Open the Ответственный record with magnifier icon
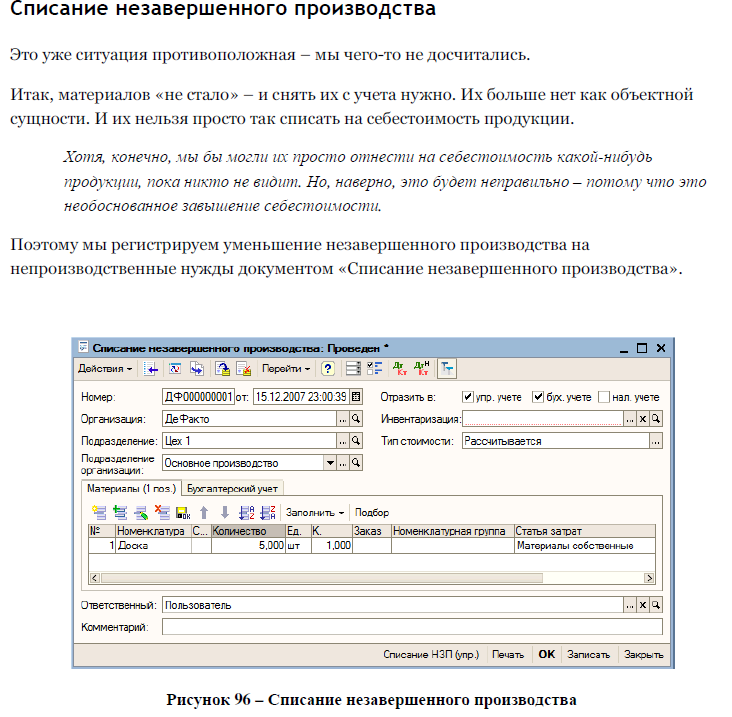The height and width of the screenshot is (717, 732). click(x=656, y=605)
